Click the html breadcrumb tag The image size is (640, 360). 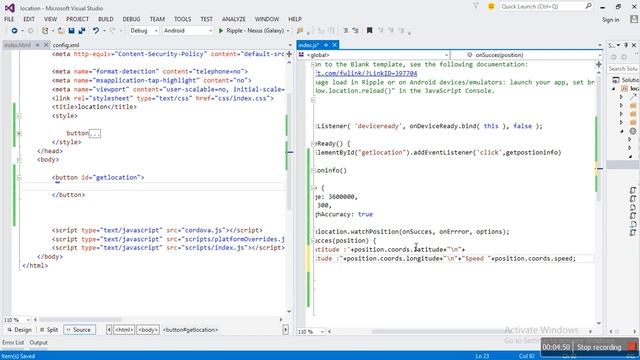124,330
